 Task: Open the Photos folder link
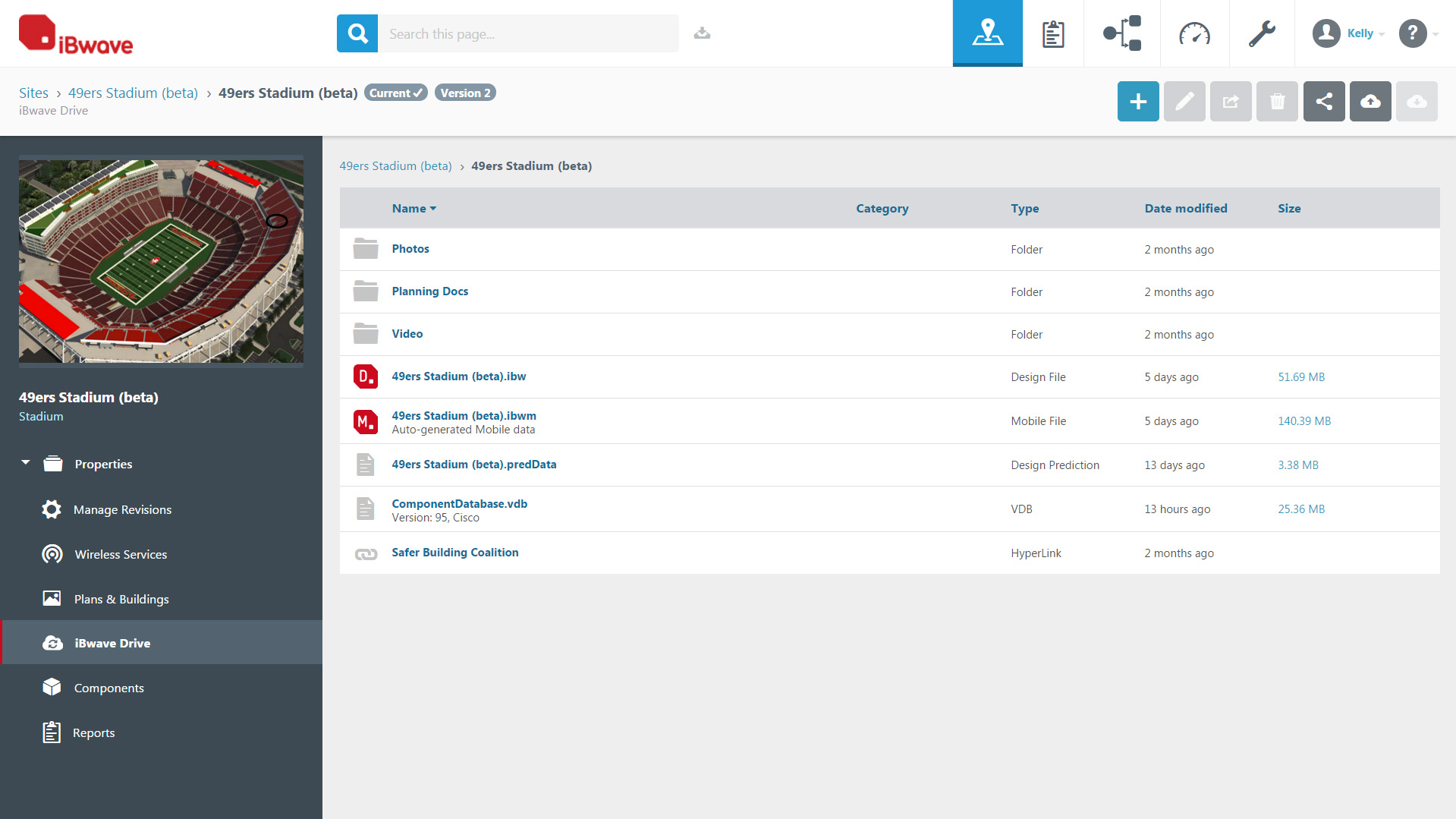click(410, 248)
